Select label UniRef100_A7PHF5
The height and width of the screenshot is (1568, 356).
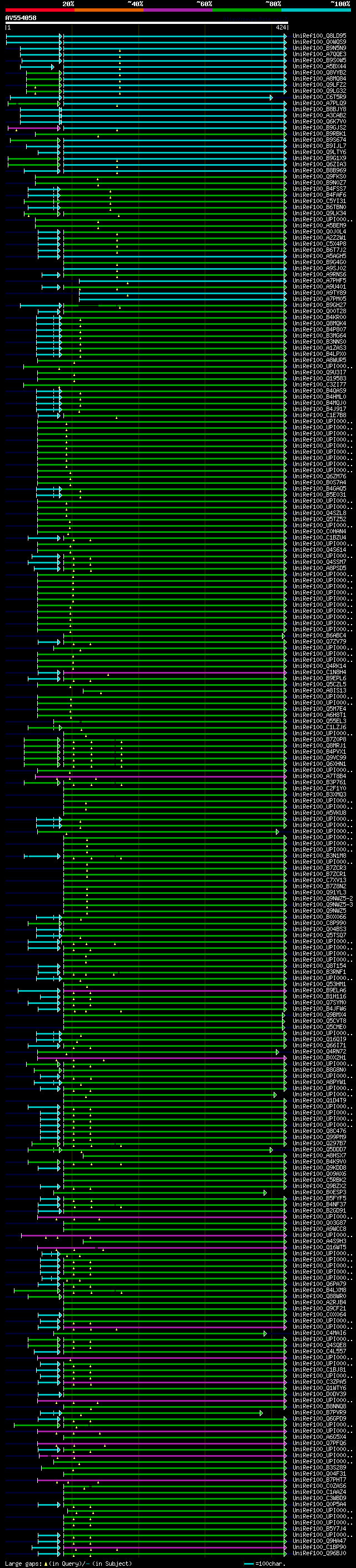(319, 280)
